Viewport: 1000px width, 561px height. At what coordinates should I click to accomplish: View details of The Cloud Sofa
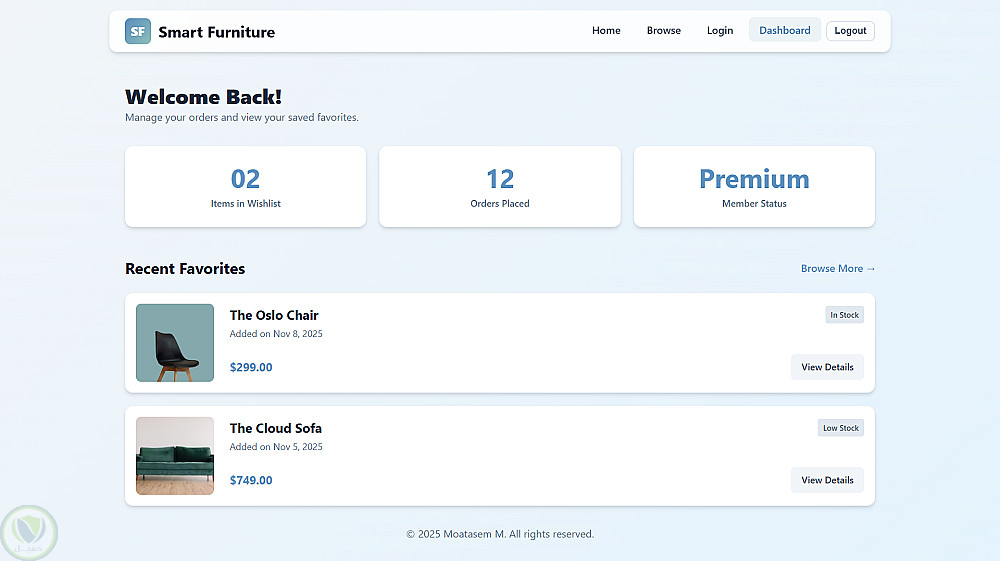(827, 480)
